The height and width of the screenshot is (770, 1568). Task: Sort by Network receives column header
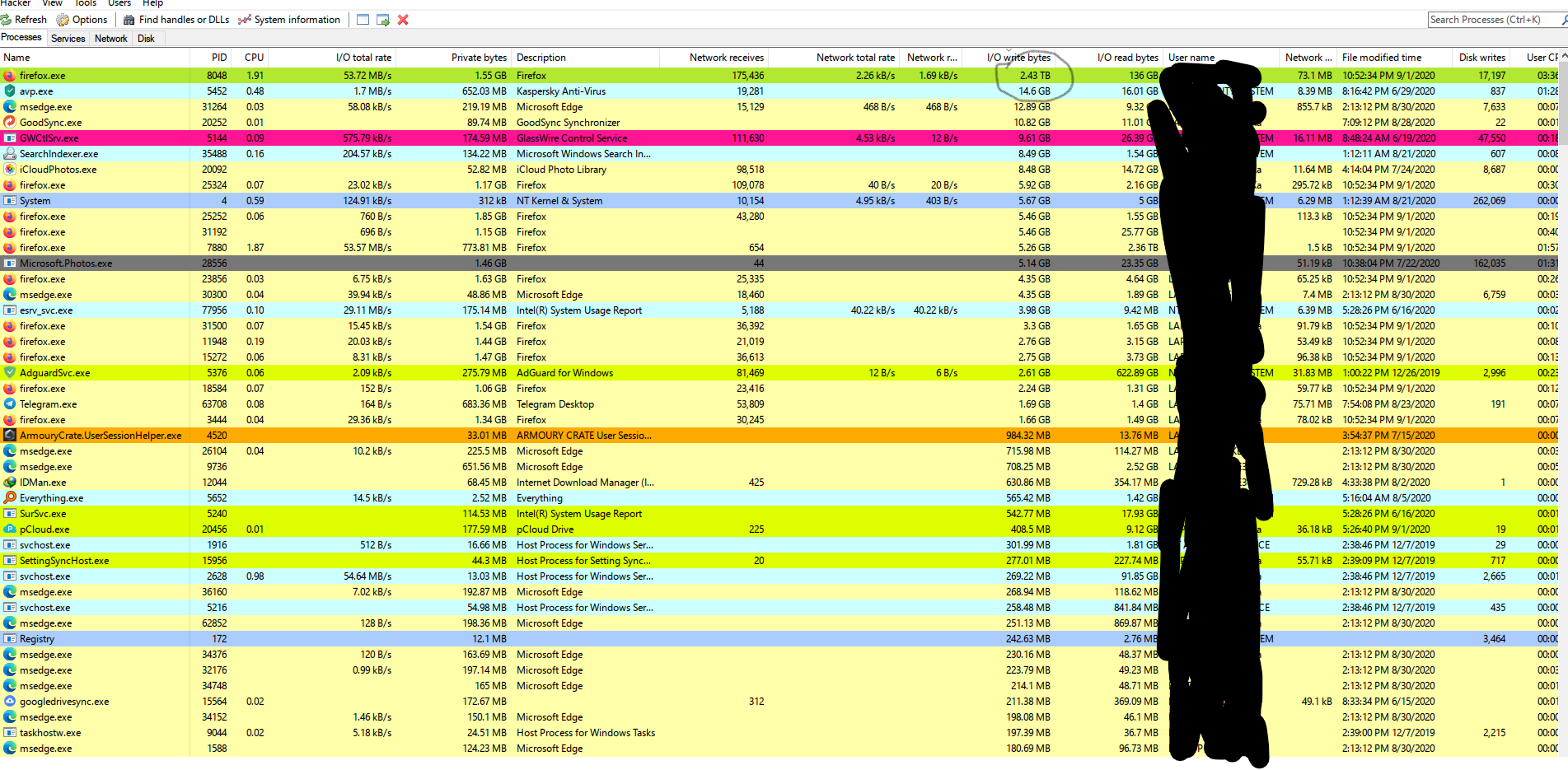714,58
